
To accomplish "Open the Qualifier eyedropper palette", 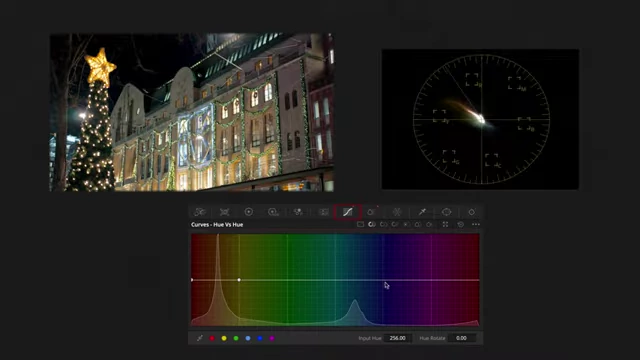I will [x=422, y=212].
